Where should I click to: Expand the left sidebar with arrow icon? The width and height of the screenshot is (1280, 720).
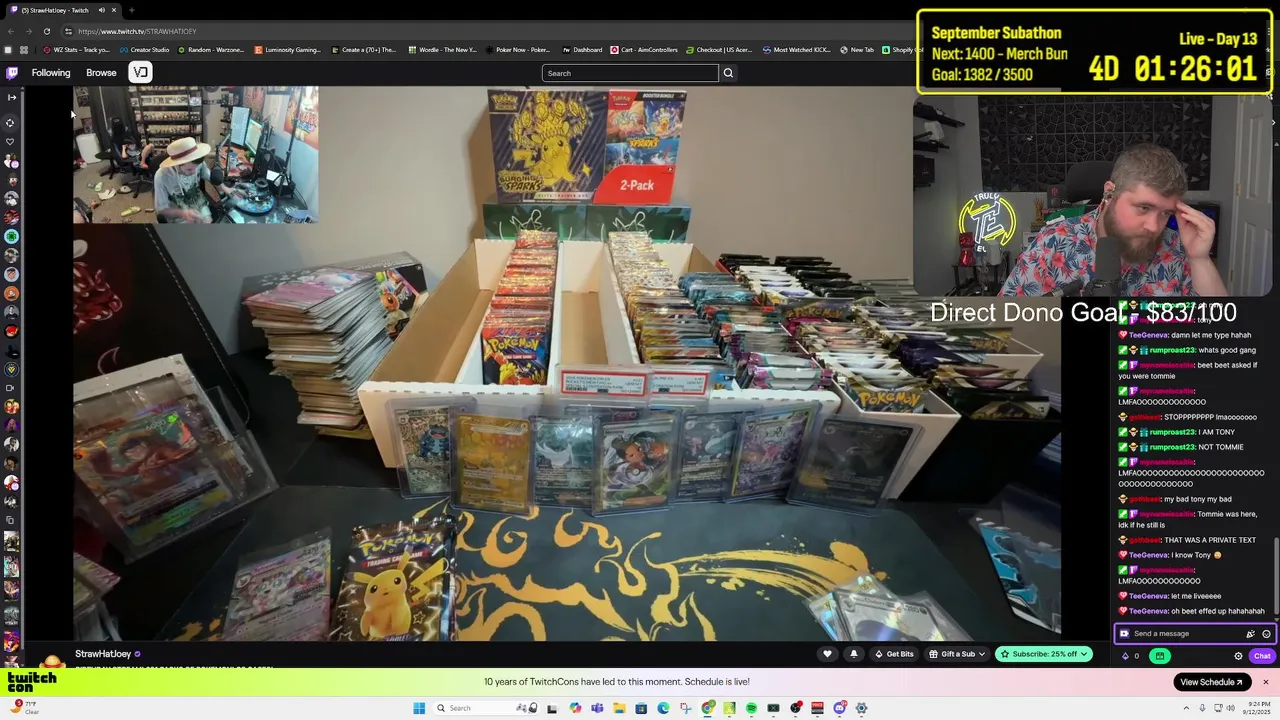pos(12,97)
